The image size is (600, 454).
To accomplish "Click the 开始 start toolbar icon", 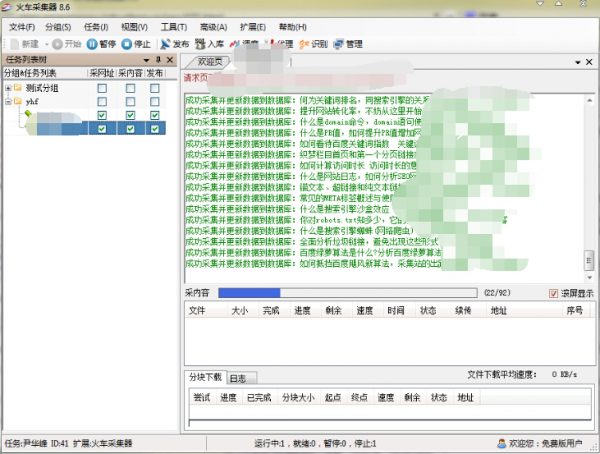I will point(57,44).
